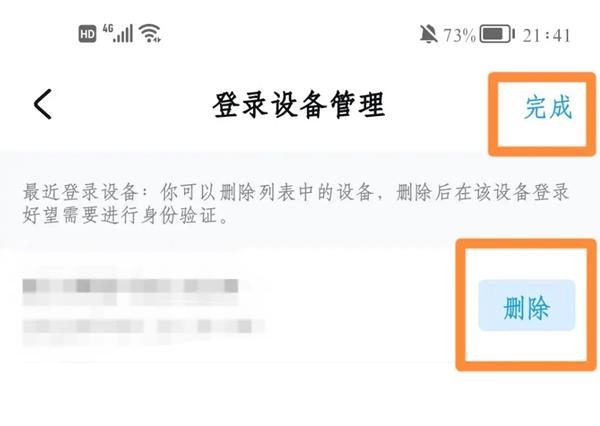Tap the 73% battery percentage text
The width and height of the screenshot is (600, 426).
460,36
